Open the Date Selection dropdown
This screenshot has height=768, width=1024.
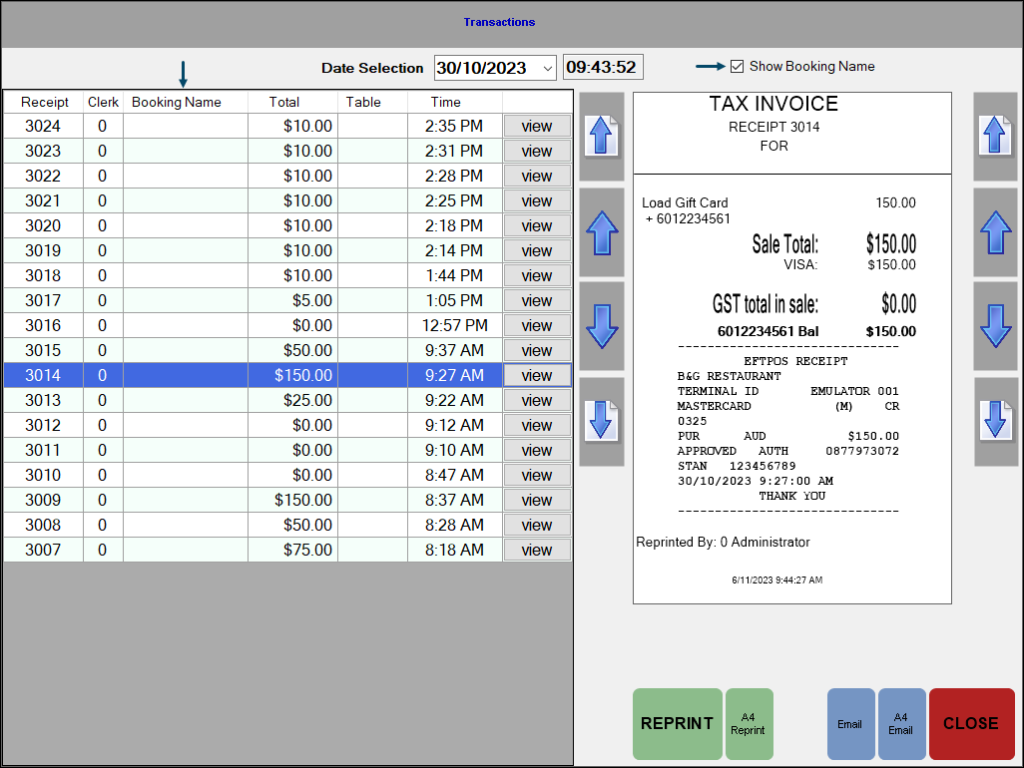click(x=547, y=67)
